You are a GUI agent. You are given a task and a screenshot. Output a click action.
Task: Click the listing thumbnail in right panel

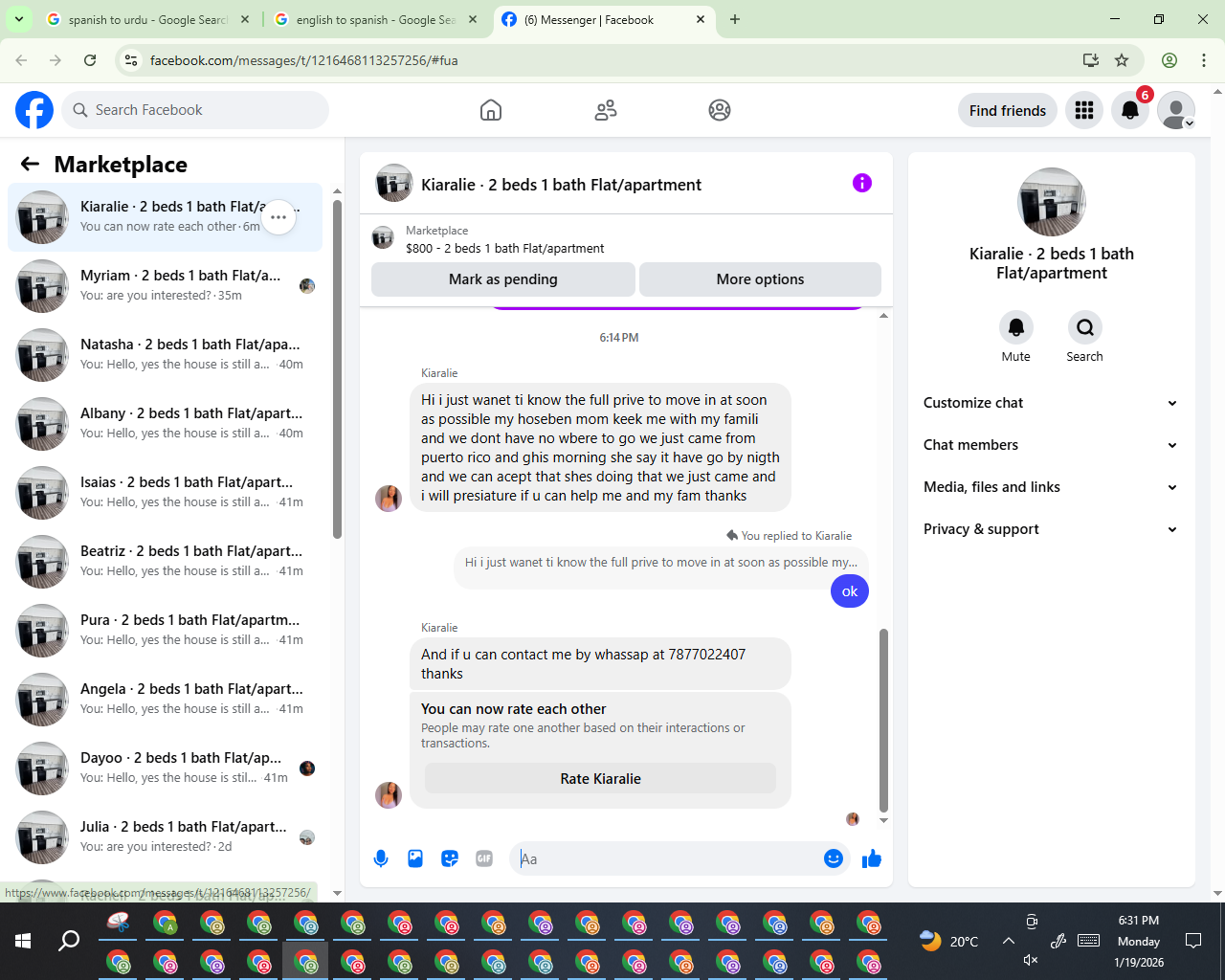pyautogui.click(x=1052, y=202)
